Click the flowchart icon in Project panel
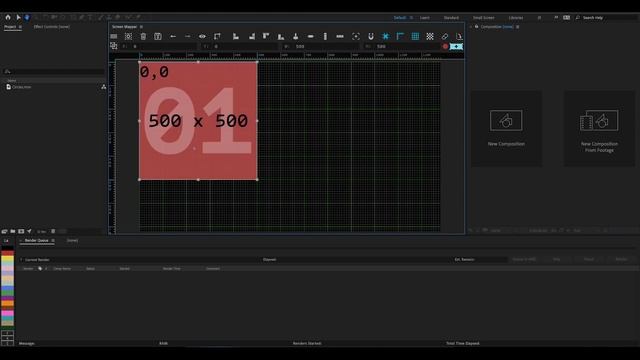Screen dimensions: 640x360 click(104, 87)
